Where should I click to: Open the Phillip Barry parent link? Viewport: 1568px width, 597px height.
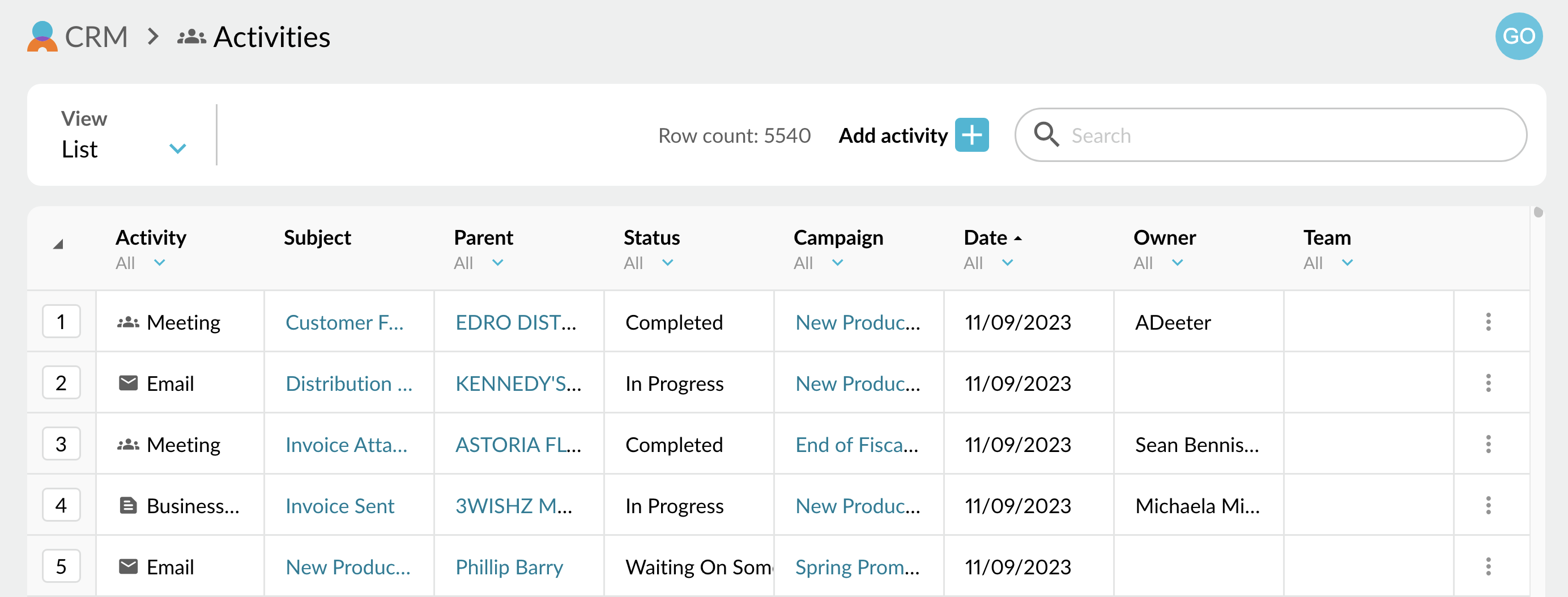pos(509,567)
